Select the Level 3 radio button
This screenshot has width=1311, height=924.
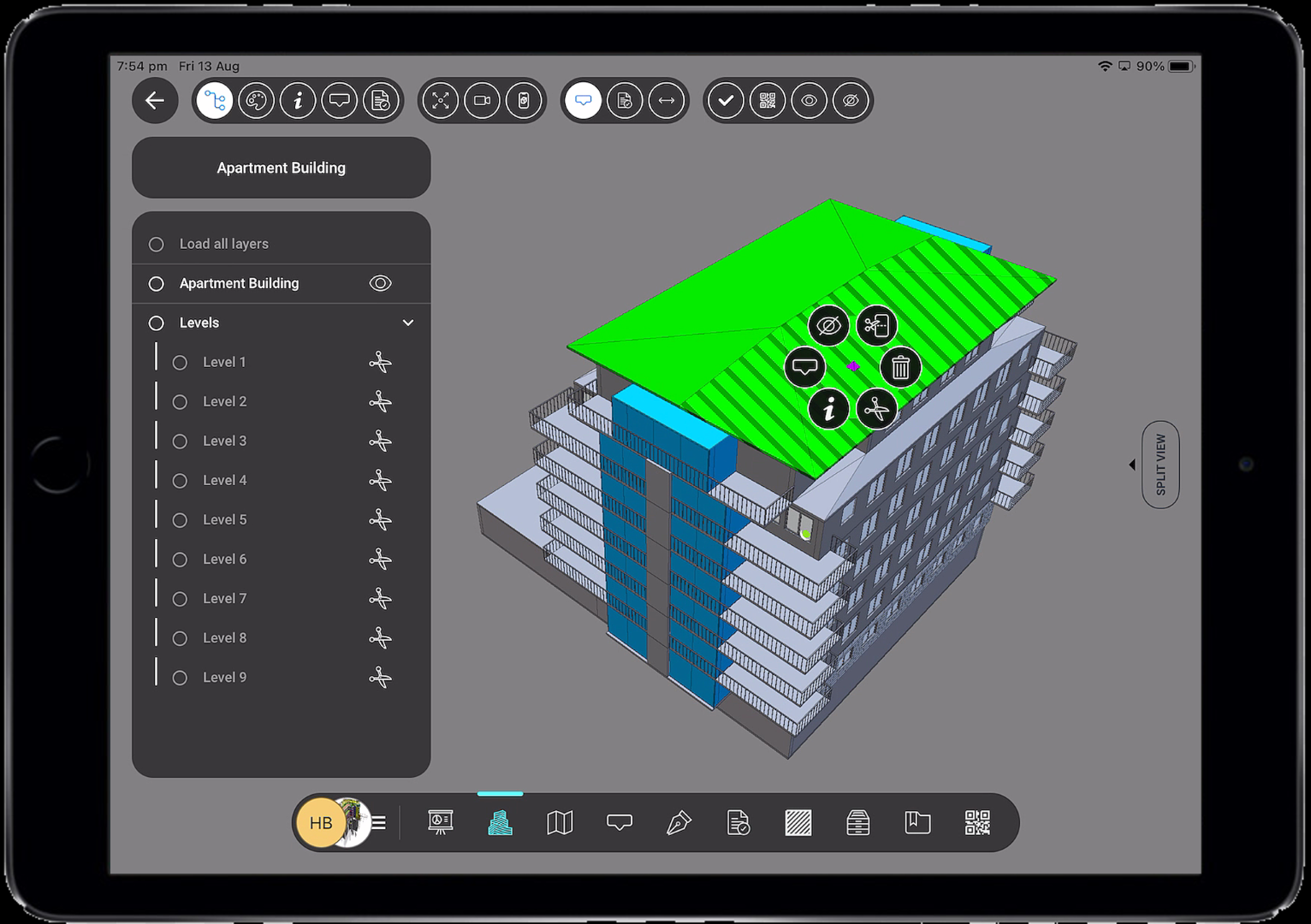tap(180, 441)
